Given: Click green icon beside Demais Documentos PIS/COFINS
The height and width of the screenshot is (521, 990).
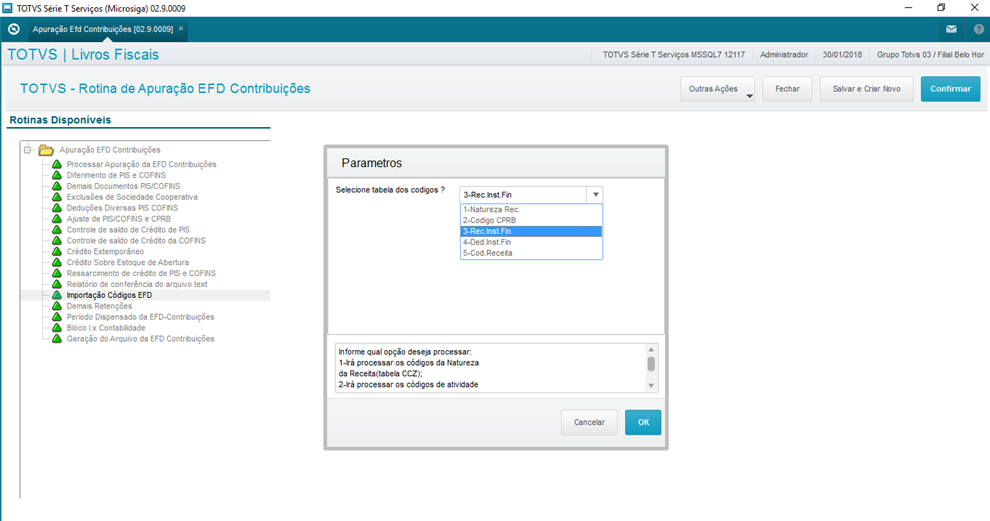Looking at the screenshot, I should click(57, 186).
